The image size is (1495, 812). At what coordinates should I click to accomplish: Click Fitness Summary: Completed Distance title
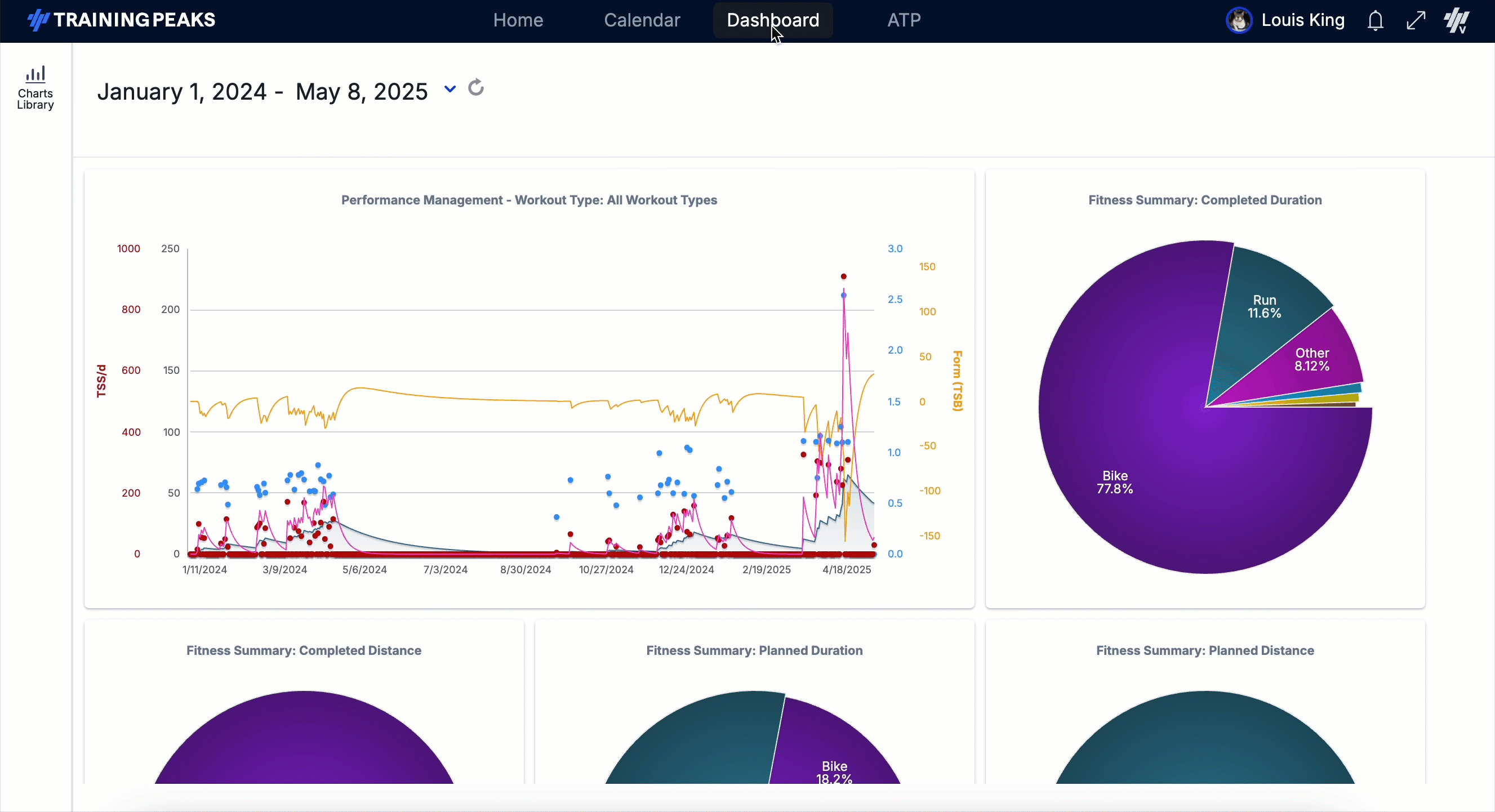304,650
